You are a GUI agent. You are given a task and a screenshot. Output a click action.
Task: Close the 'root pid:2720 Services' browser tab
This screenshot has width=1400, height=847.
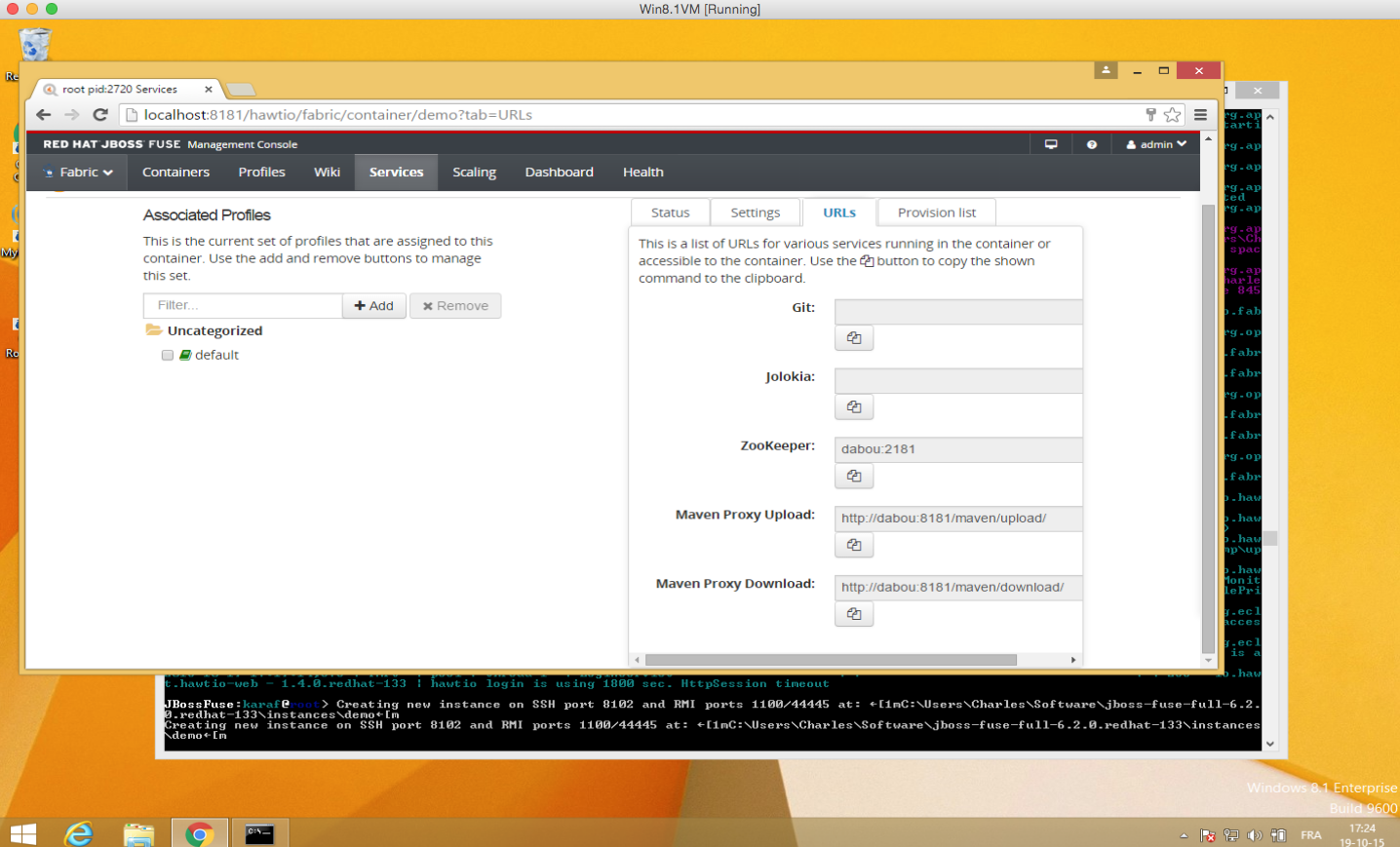click(x=209, y=90)
